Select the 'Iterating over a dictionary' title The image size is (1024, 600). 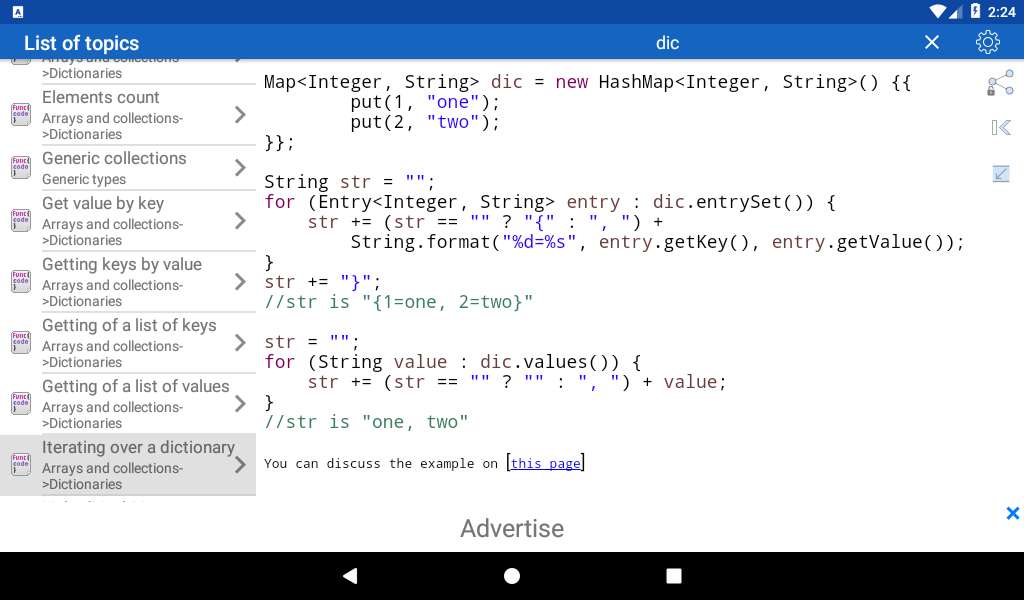pos(138,447)
